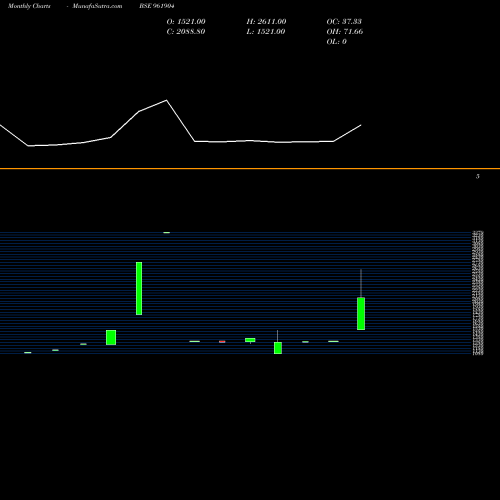The width and height of the screenshot is (500, 500).
Task: Click the 'BSE 961994' symbol label
Action: [157, 6]
